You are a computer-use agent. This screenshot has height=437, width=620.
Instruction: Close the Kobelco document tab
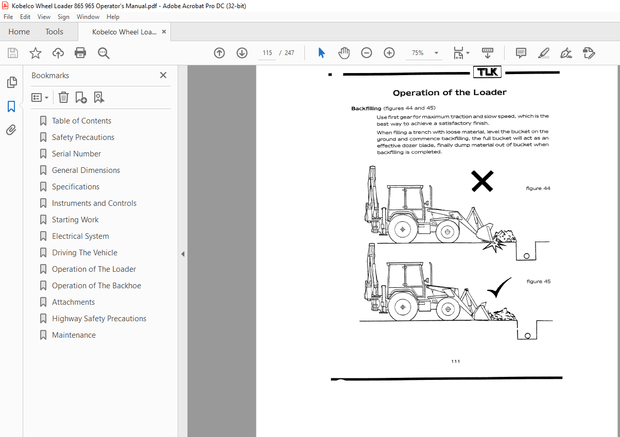[164, 32]
